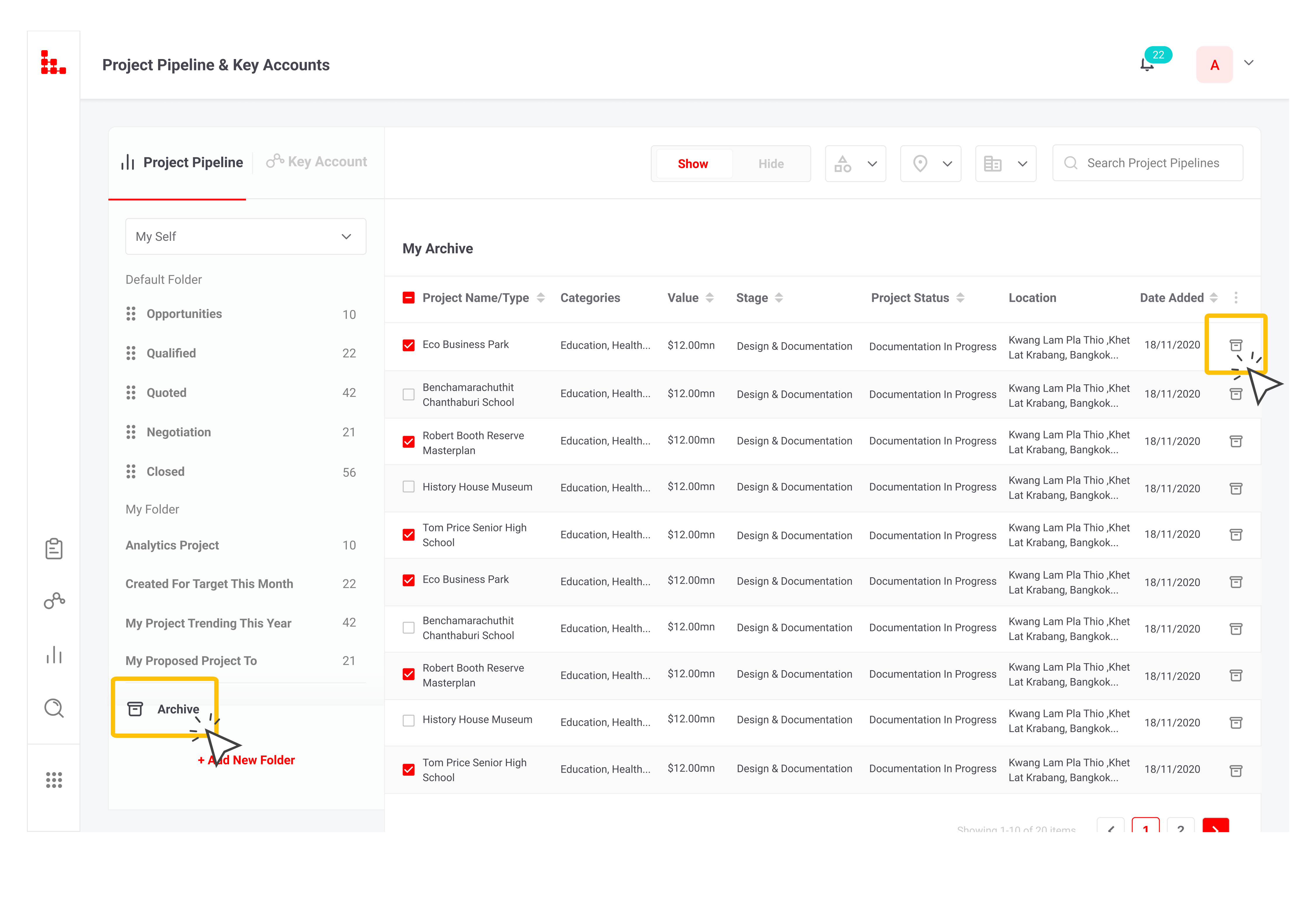
Task: Expand the location filter dropdown
Action: (x=930, y=164)
